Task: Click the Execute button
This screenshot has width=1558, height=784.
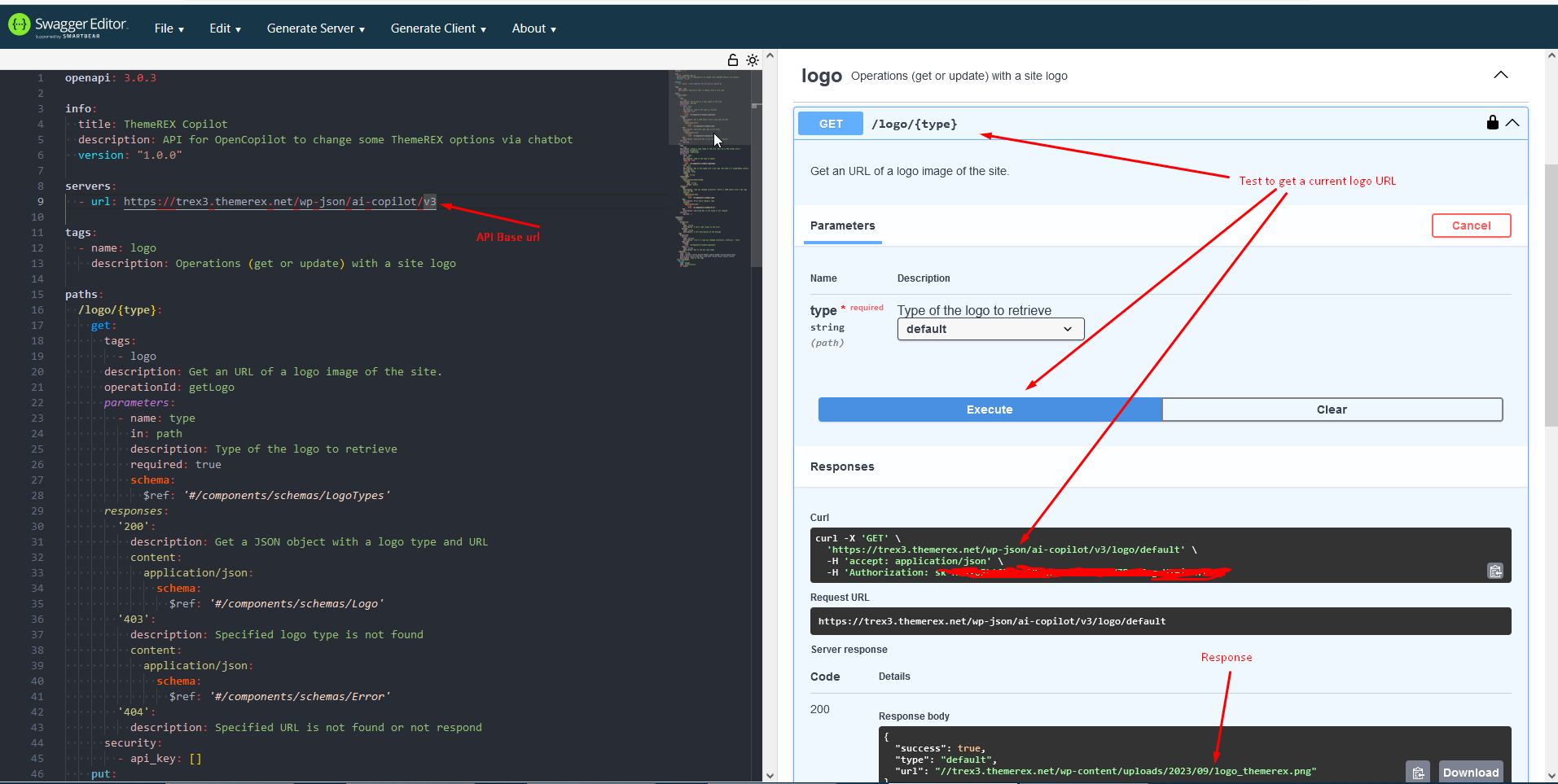Action: [990, 410]
